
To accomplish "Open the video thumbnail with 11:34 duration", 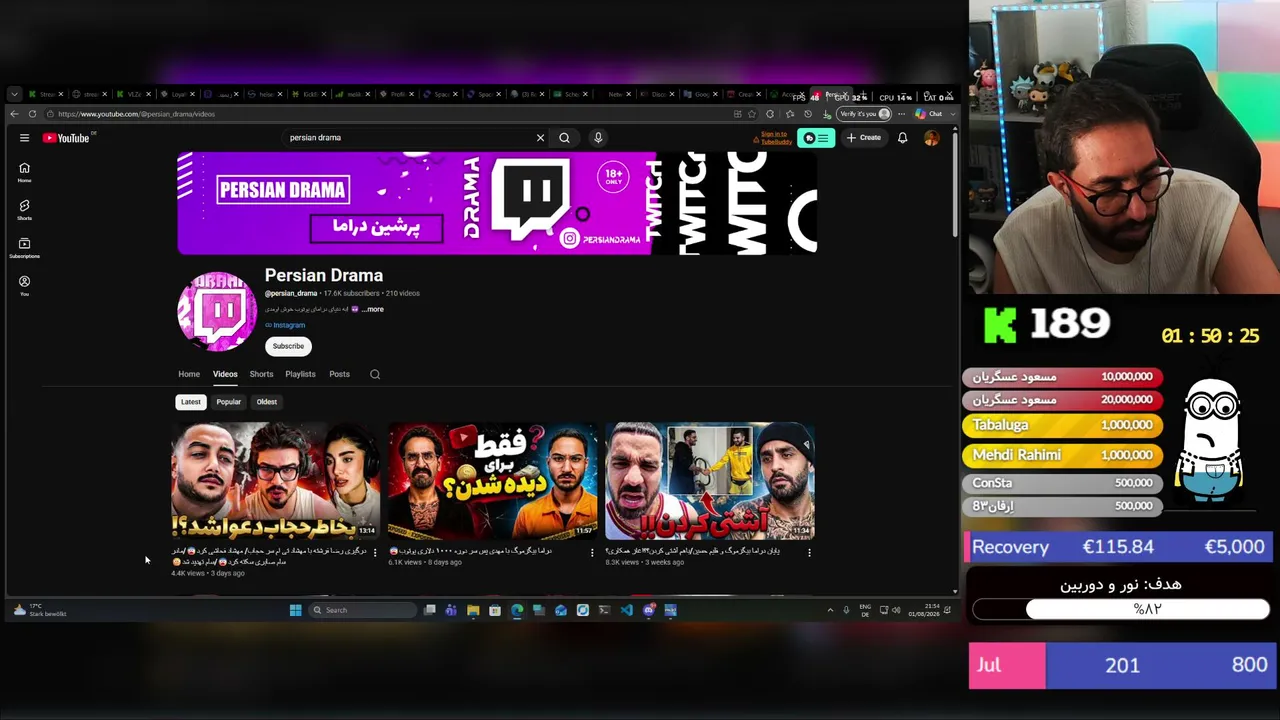I will [710, 481].
